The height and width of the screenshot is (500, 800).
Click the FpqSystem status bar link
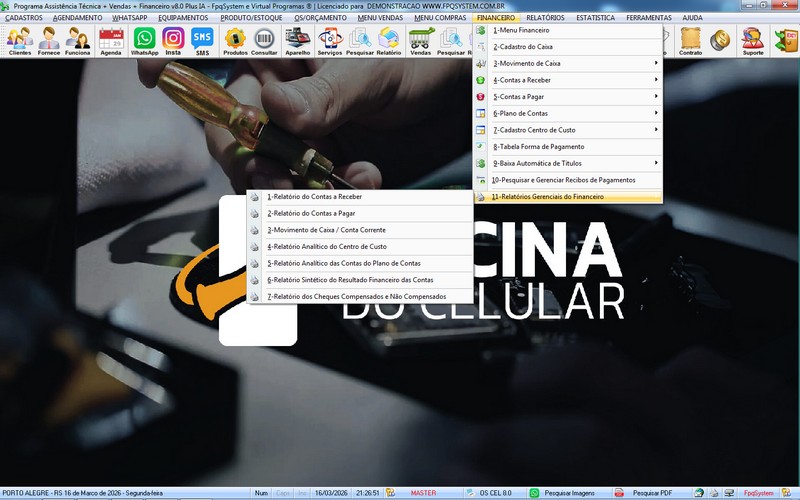coord(758,493)
